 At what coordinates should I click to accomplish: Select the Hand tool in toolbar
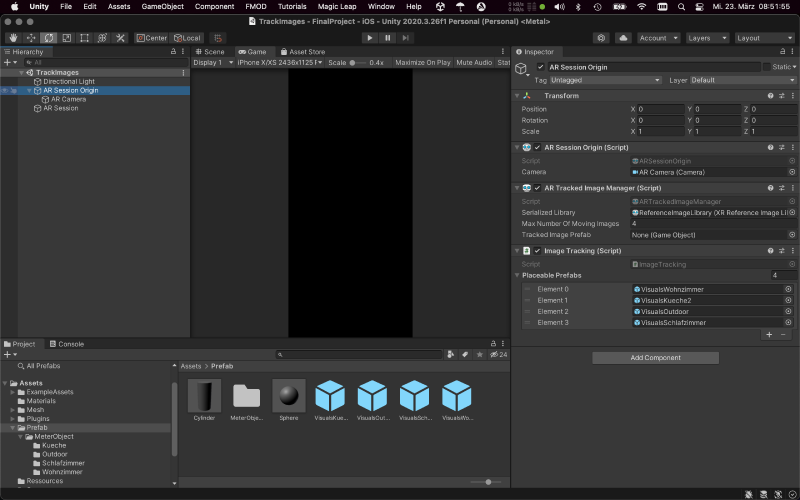pyautogui.click(x=13, y=38)
